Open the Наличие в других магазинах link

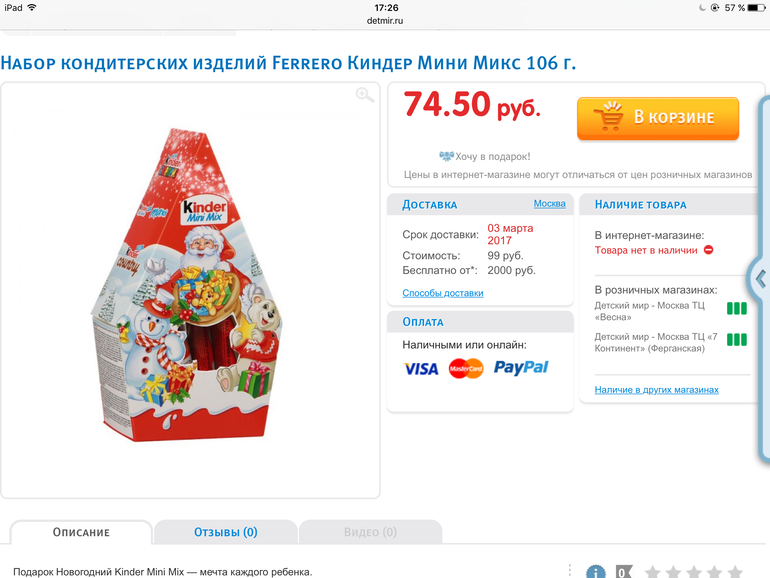point(657,390)
